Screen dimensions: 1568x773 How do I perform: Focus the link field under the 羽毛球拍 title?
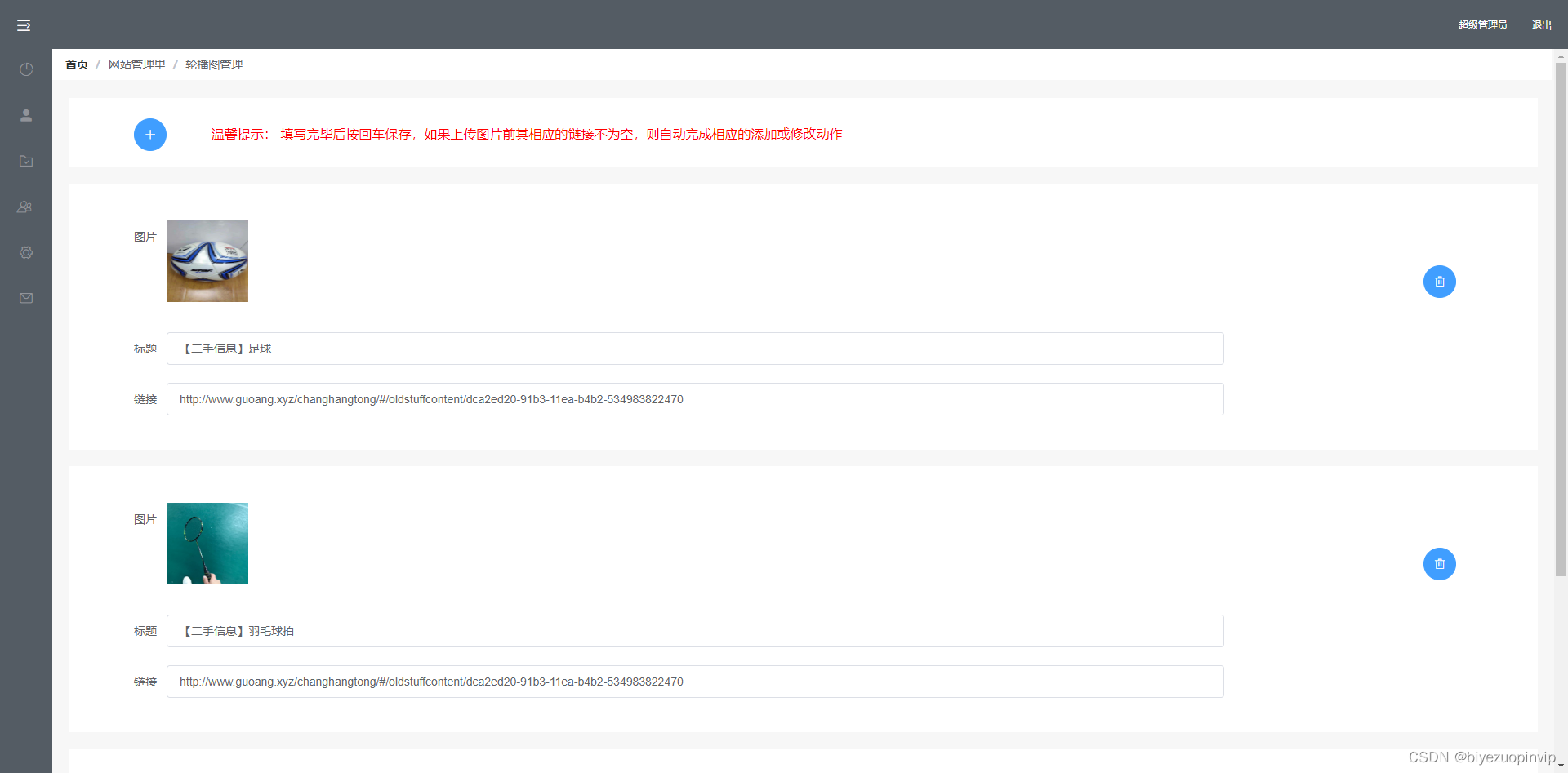pyautogui.click(x=695, y=682)
